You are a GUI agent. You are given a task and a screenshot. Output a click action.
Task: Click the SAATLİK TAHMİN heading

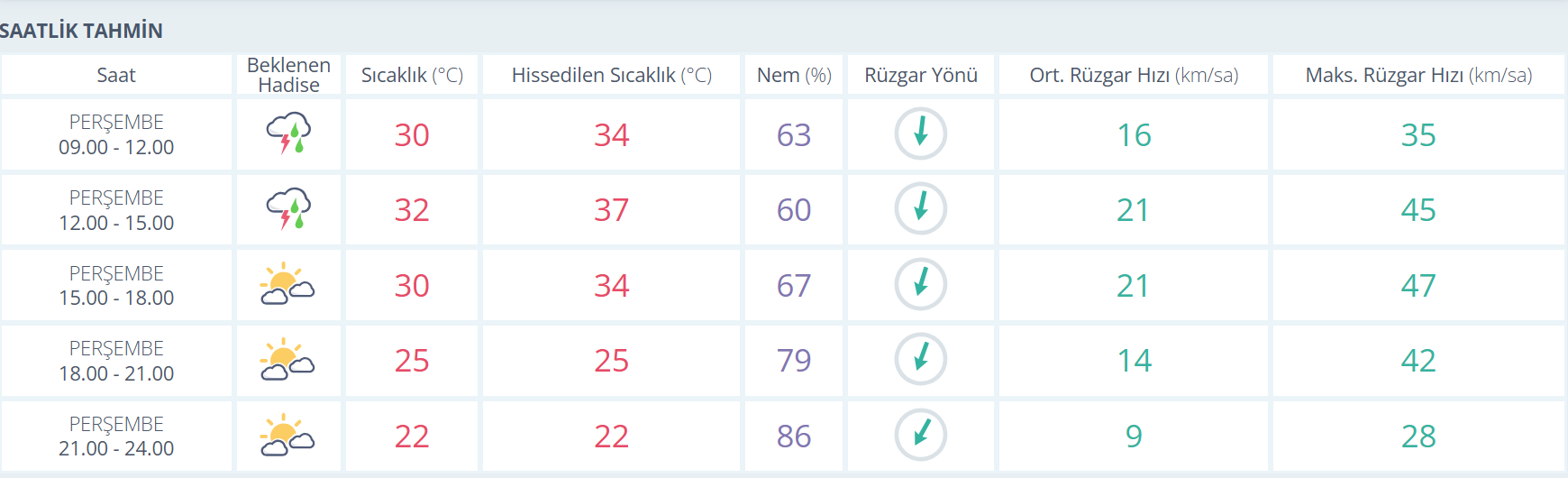[81, 31]
